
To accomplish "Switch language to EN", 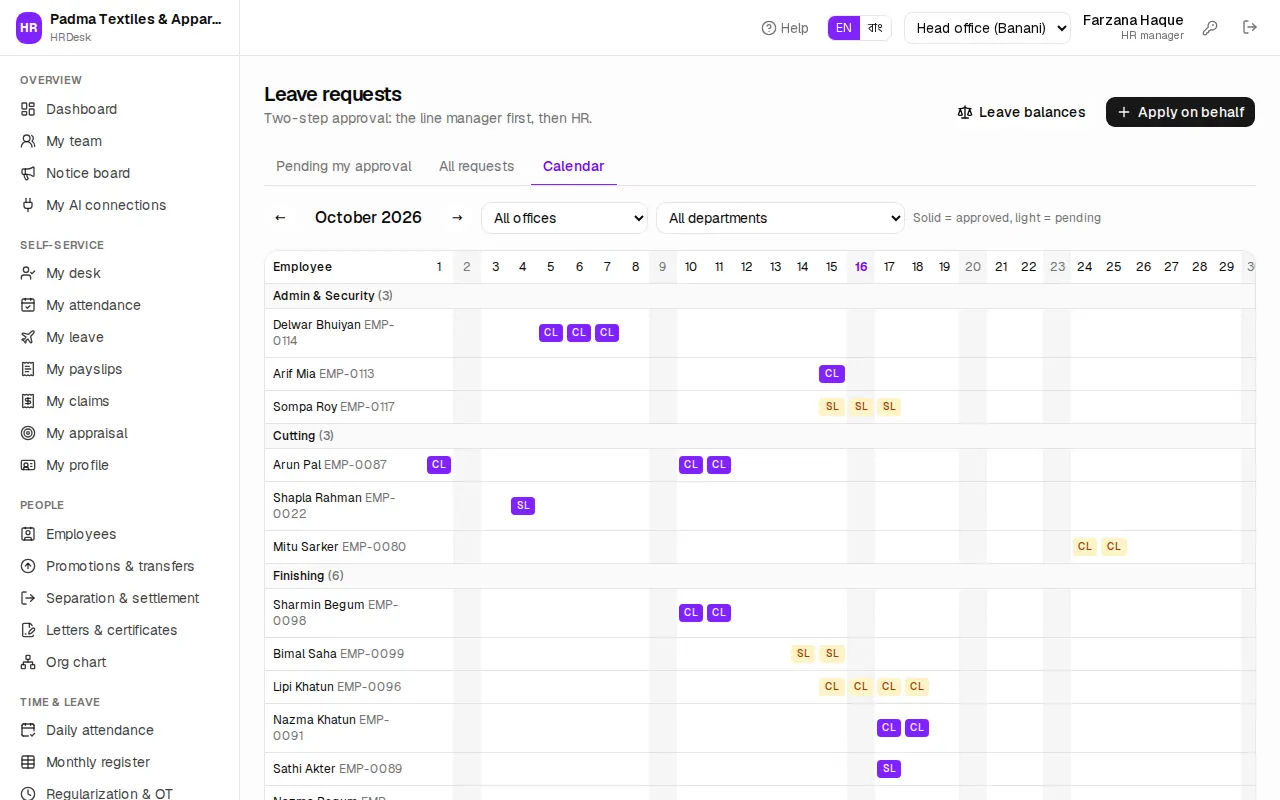I will pyautogui.click(x=844, y=28).
